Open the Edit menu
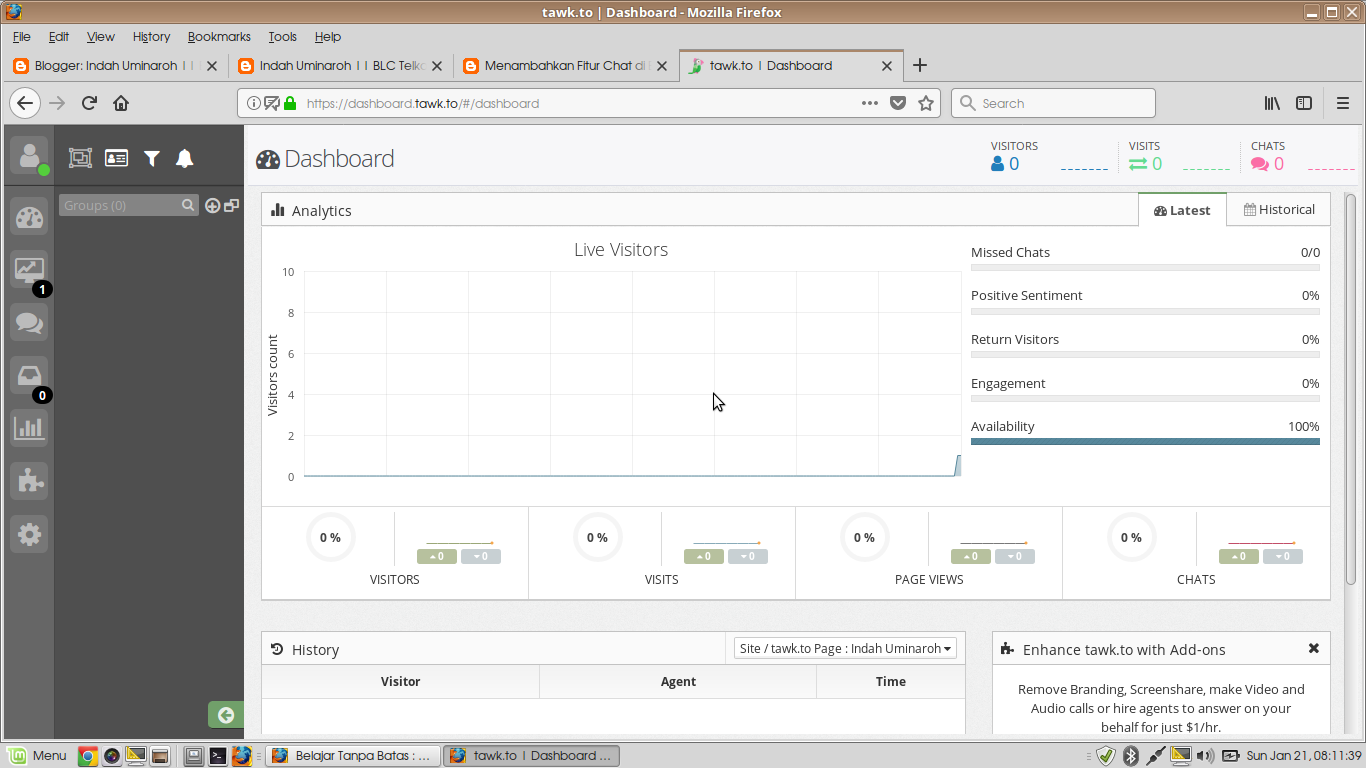 tap(59, 37)
